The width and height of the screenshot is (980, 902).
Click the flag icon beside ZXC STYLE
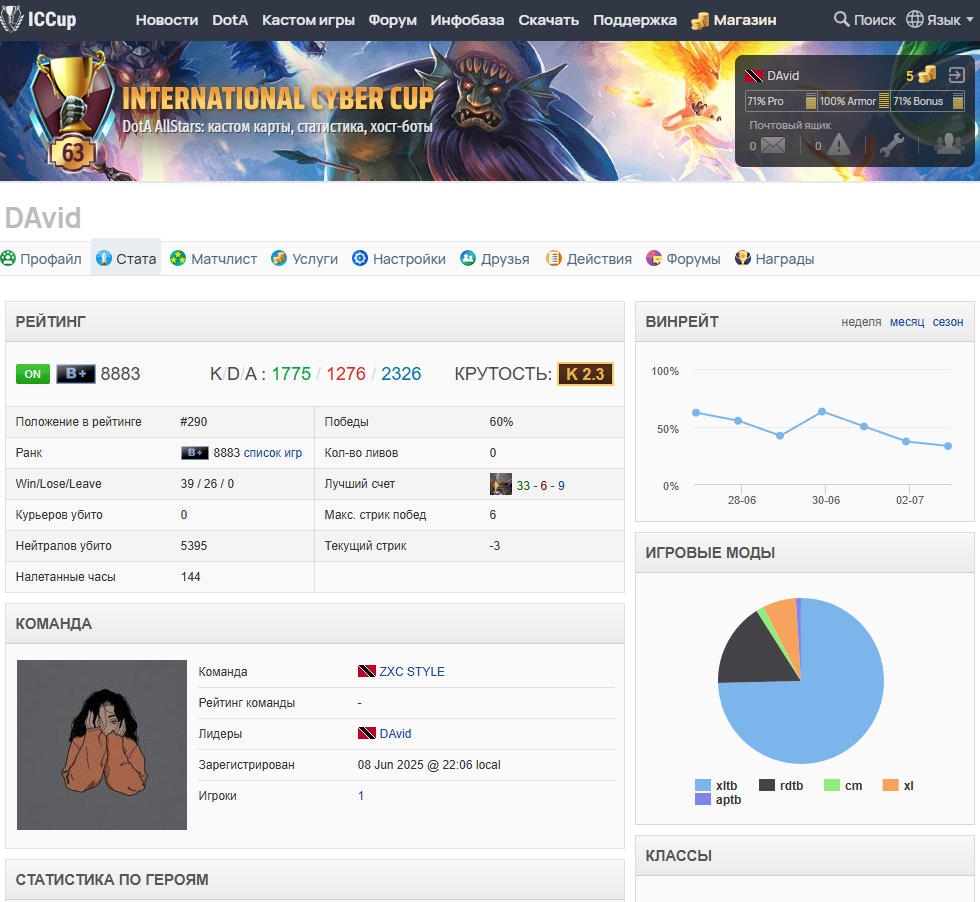pos(366,671)
